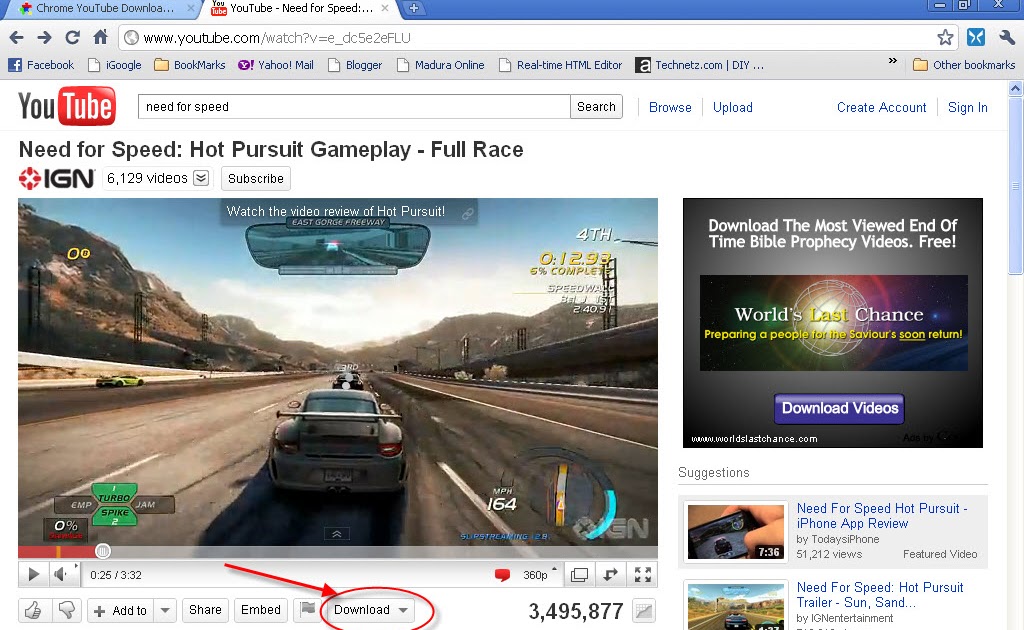The width and height of the screenshot is (1024, 630).
Task: Click the Sign In link
Action: tap(967, 107)
